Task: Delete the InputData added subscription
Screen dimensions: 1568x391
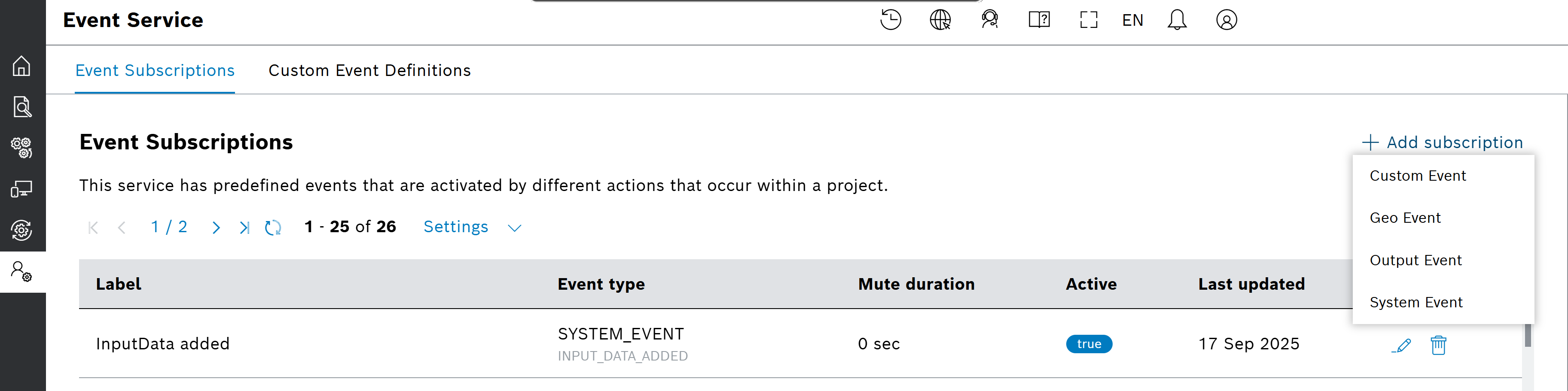Action: 1438,346
